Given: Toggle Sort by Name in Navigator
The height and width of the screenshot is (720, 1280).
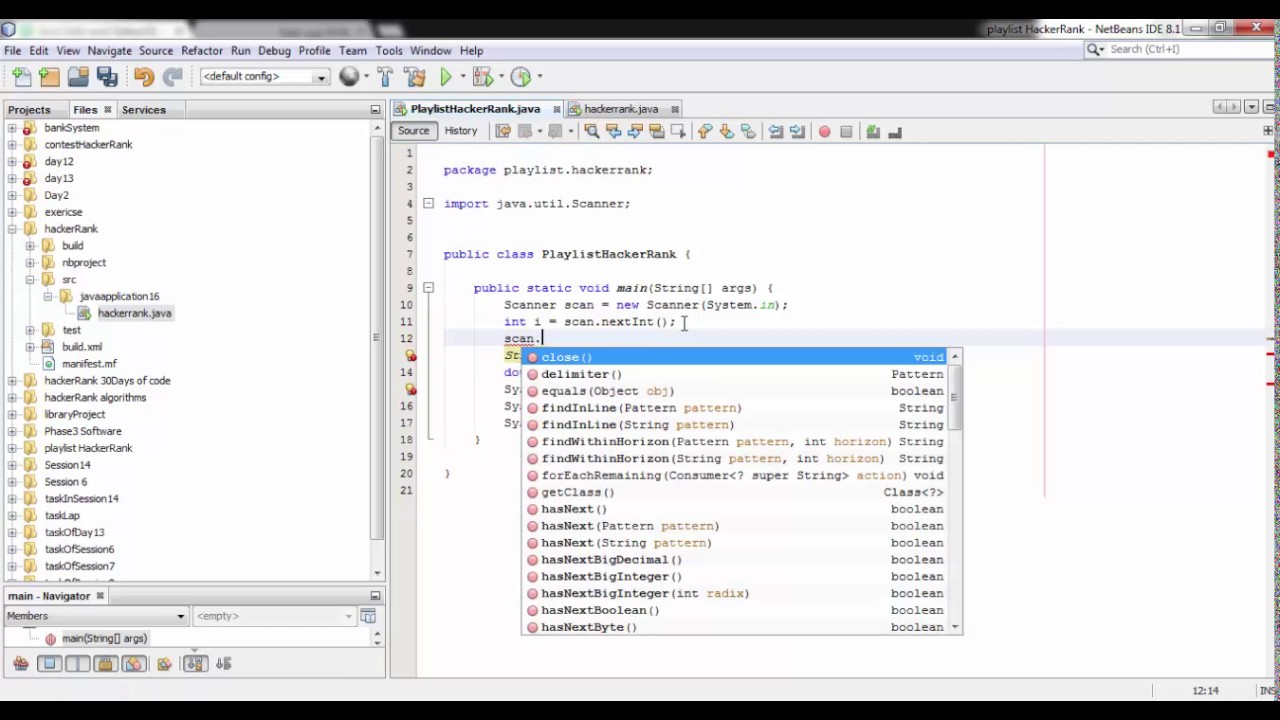Looking at the screenshot, I should [x=195, y=663].
